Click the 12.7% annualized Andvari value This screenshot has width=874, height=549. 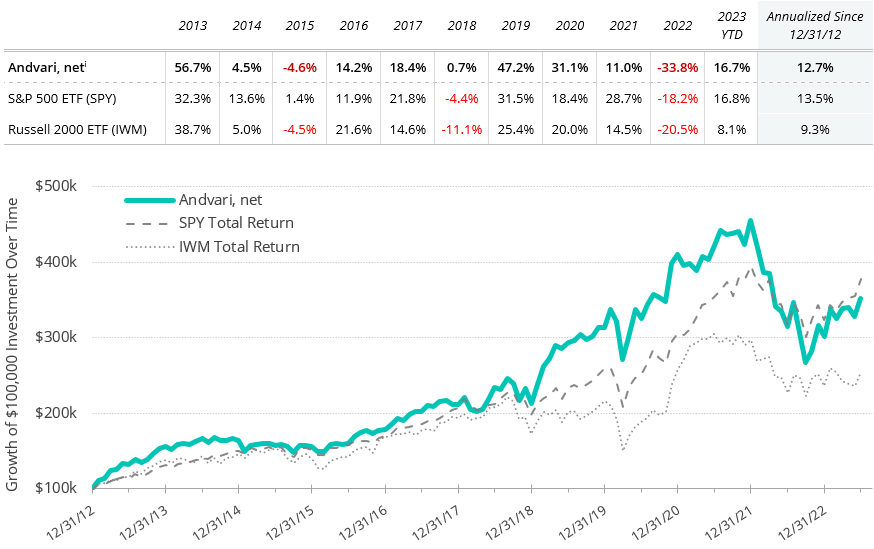[814, 68]
